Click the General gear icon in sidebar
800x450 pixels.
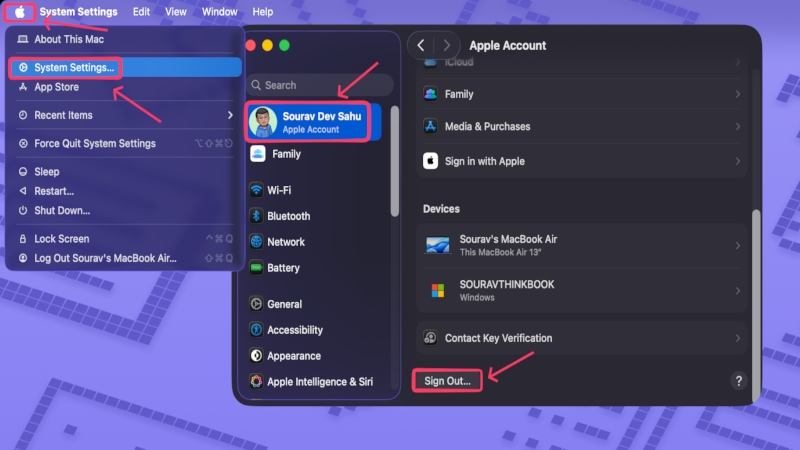pyautogui.click(x=256, y=304)
